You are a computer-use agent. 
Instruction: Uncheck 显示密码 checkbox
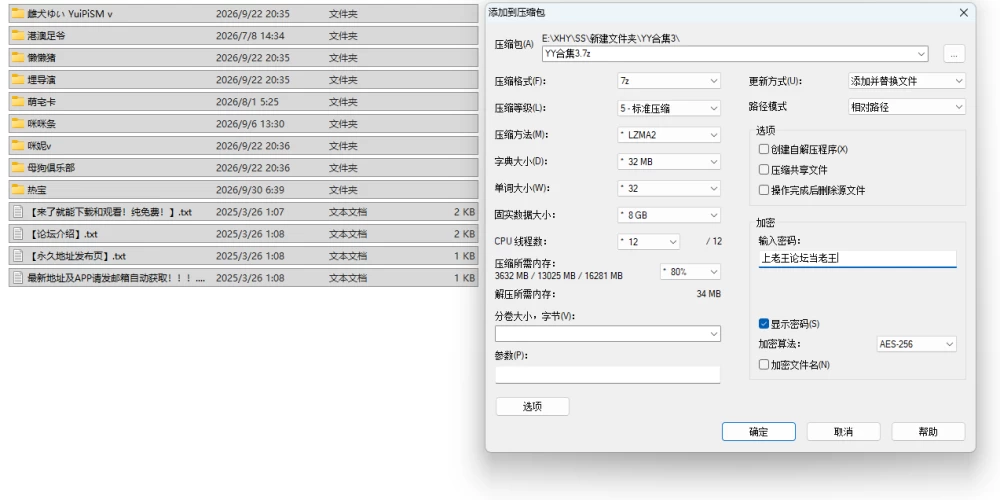(763, 324)
